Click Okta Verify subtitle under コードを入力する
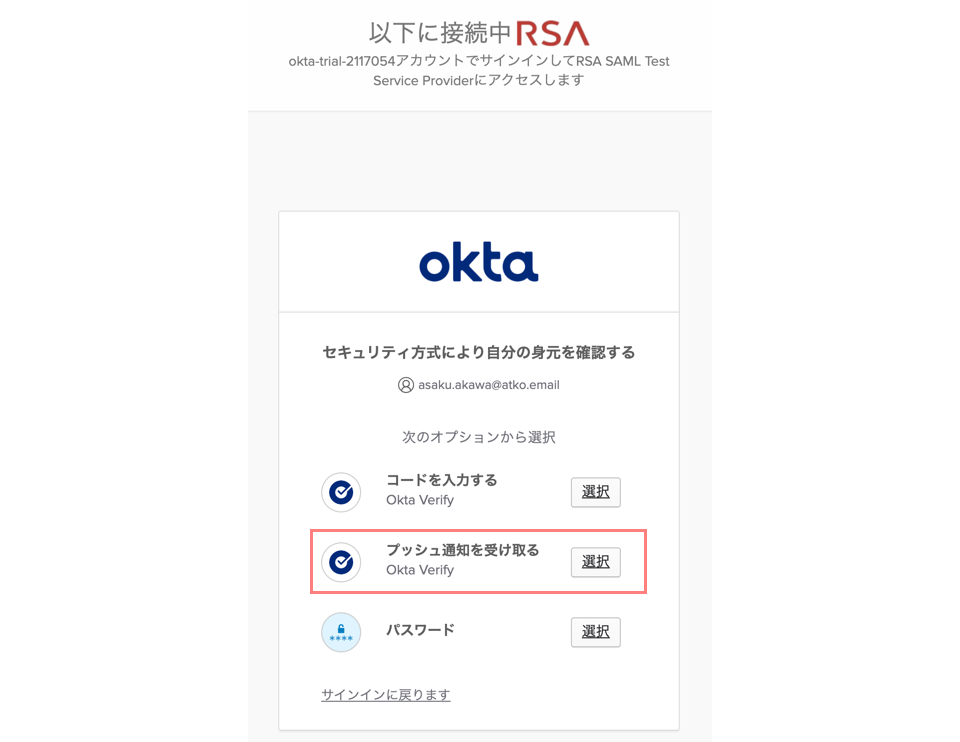 [420, 500]
